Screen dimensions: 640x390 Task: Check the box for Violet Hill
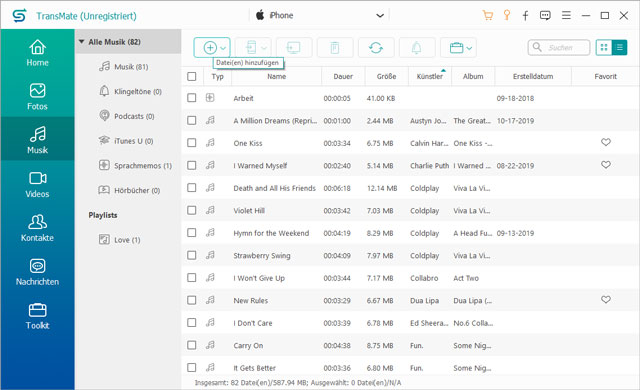click(x=191, y=210)
